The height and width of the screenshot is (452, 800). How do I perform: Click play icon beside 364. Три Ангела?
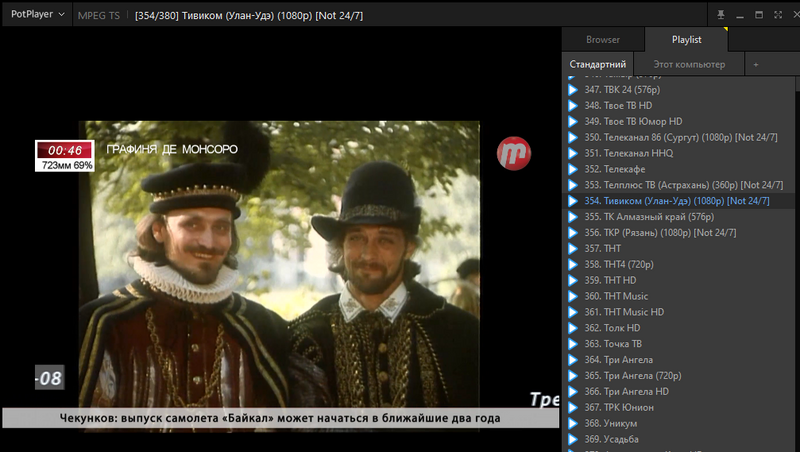pyautogui.click(x=573, y=360)
